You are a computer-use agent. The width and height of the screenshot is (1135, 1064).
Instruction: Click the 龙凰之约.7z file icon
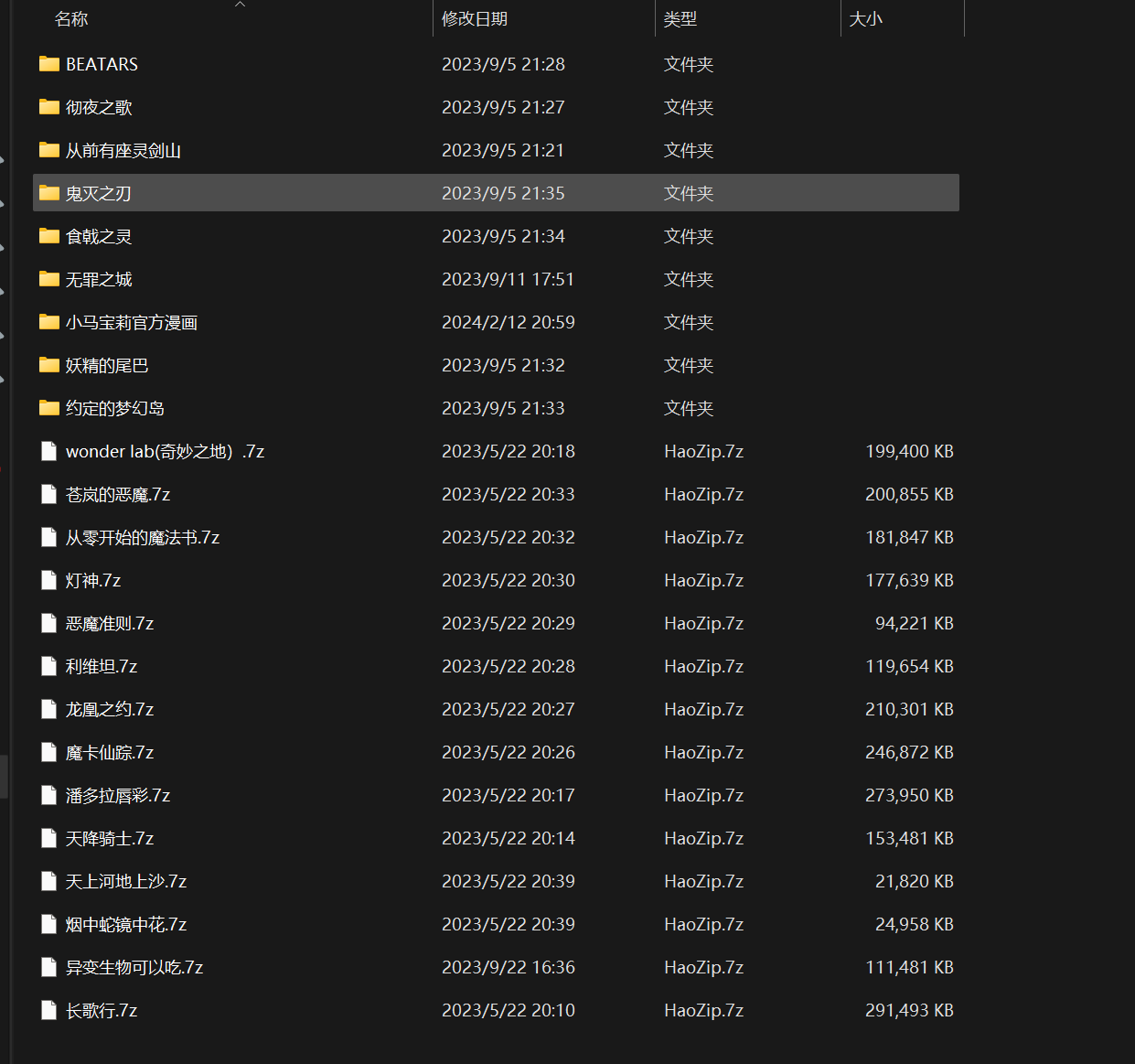point(49,709)
